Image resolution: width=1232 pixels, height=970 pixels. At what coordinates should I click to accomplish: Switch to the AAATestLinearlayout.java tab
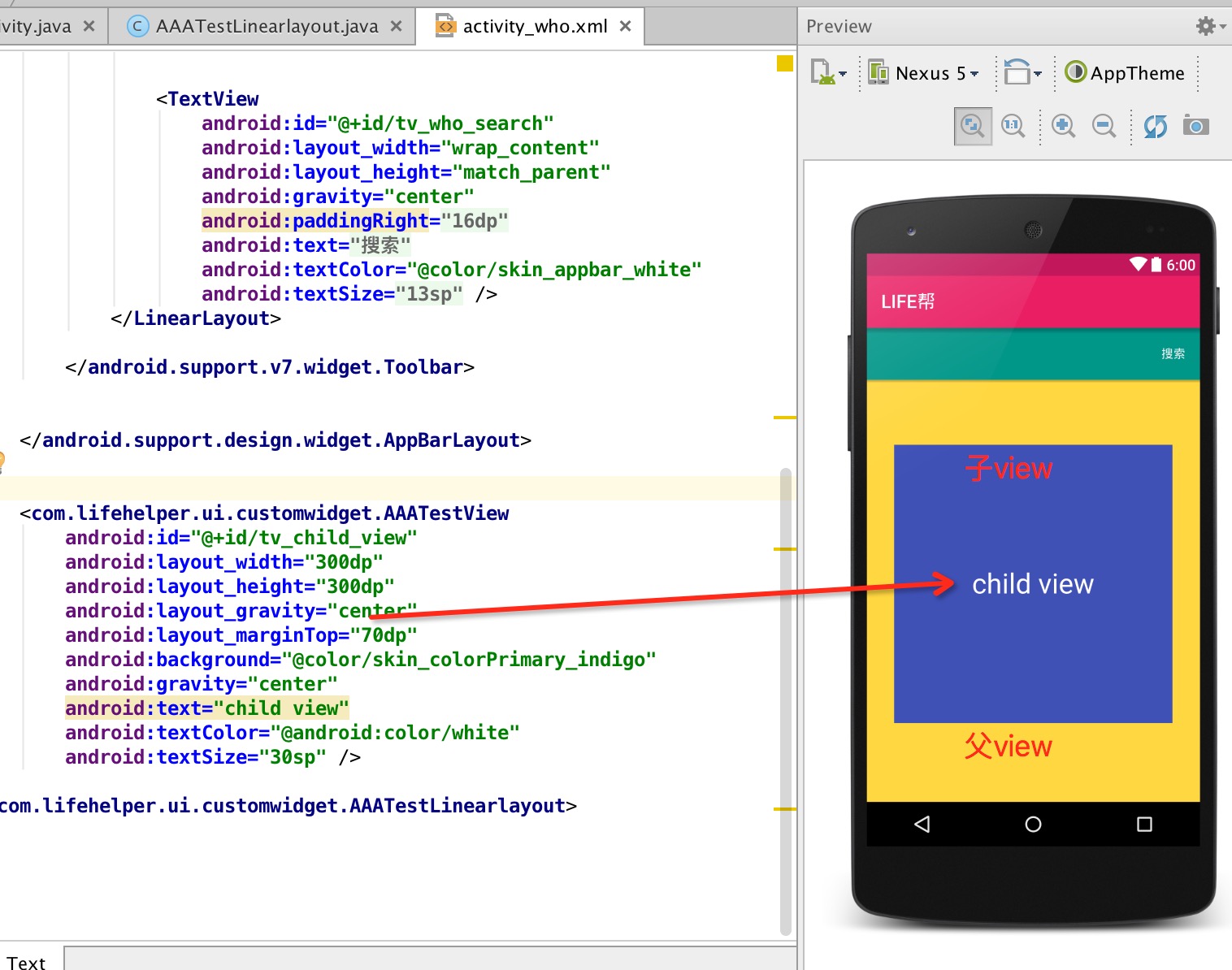click(266, 27)
